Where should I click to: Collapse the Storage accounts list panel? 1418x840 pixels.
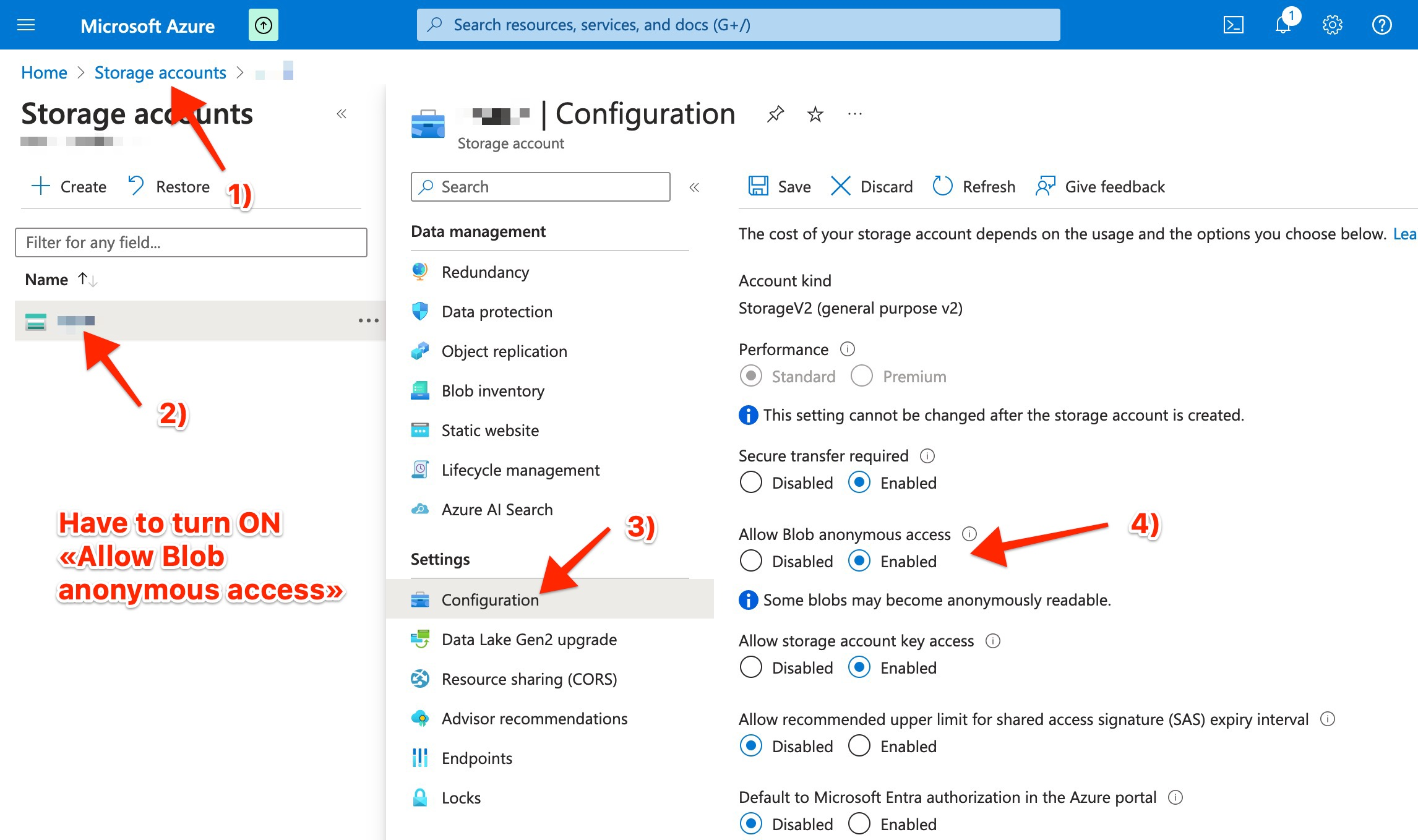point(342,114)
